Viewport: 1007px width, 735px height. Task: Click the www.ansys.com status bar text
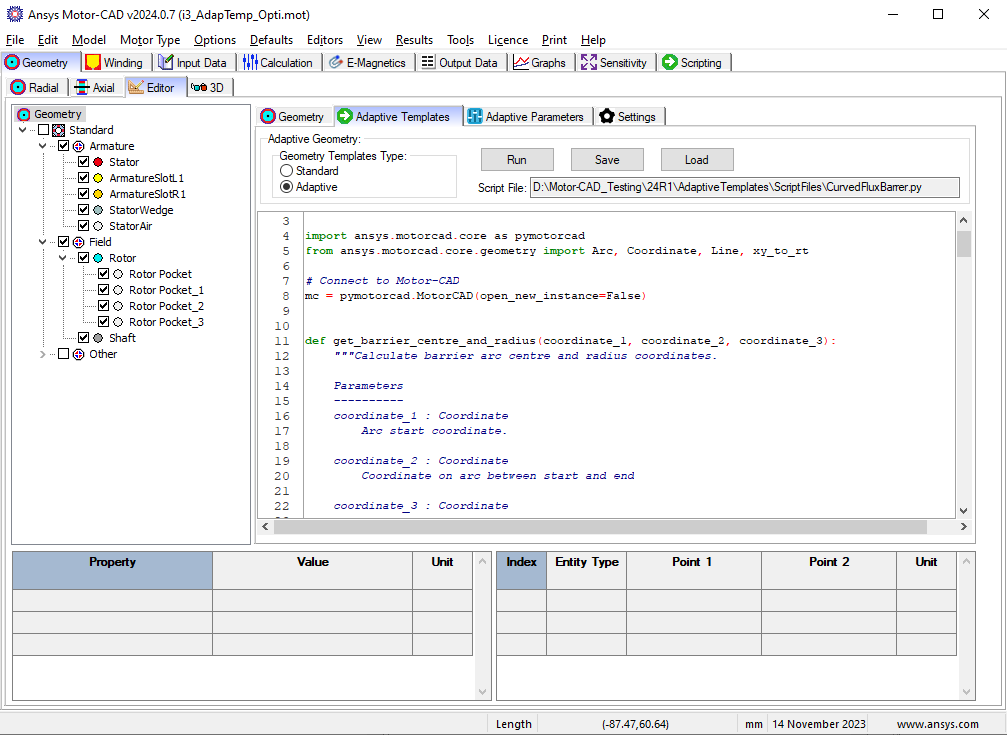tap(938, 724)
